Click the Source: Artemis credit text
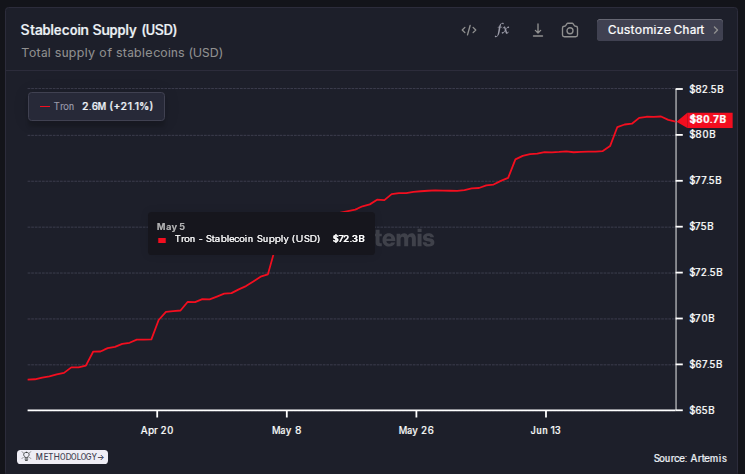 click(x=690, y=458)
